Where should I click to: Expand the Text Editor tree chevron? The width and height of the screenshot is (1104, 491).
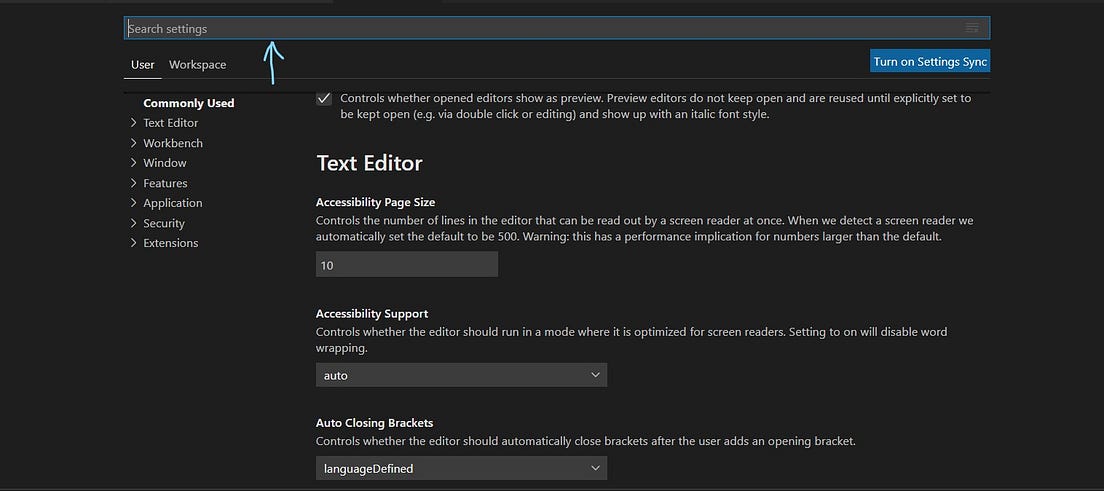pyautogui.click(x=134, y=123)
